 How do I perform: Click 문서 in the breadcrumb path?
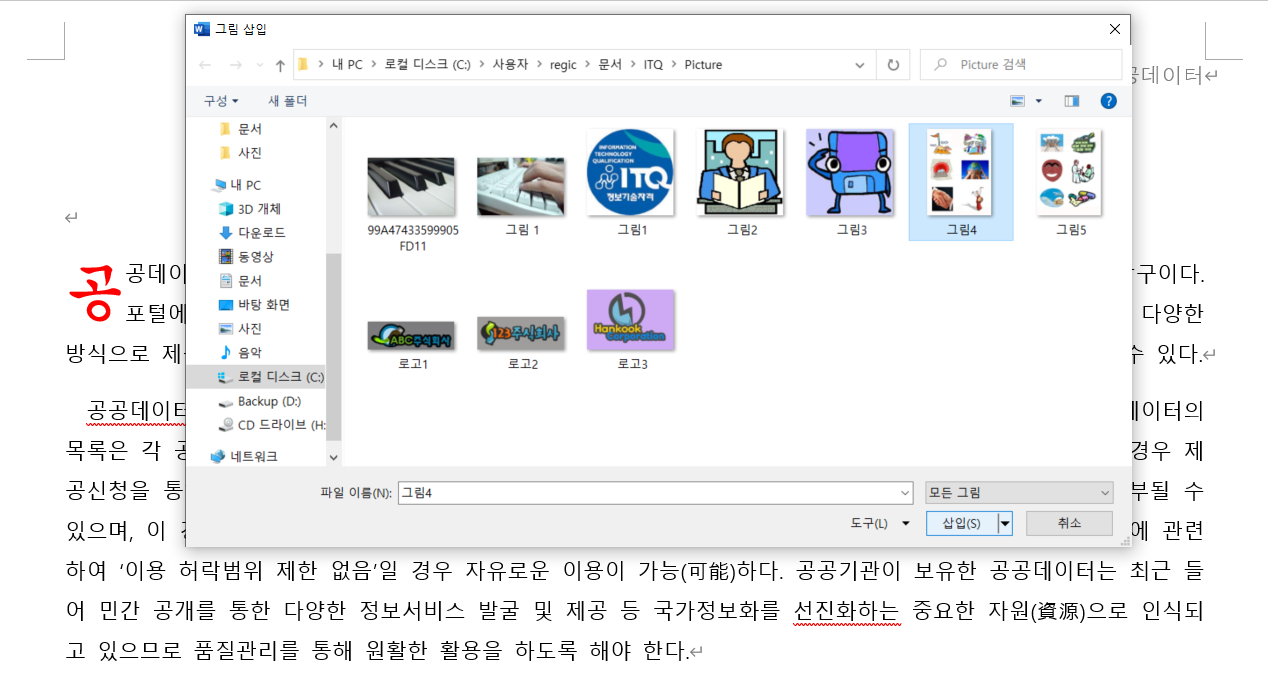coord(610,65)
